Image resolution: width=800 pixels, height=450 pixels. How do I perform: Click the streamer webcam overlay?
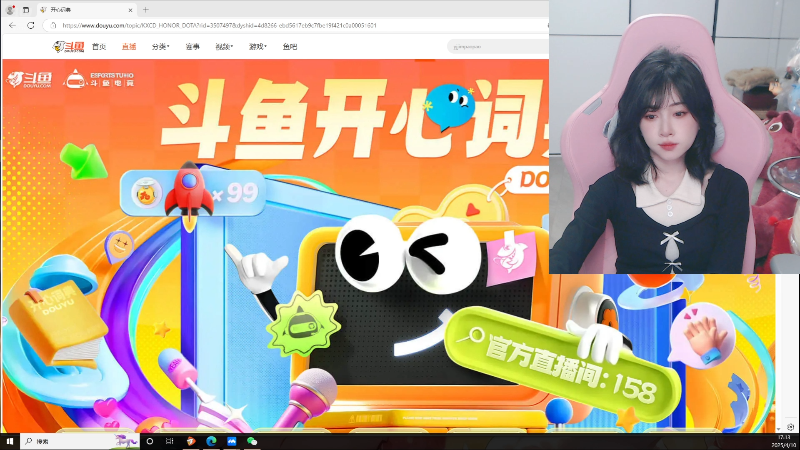click(674, 137)
